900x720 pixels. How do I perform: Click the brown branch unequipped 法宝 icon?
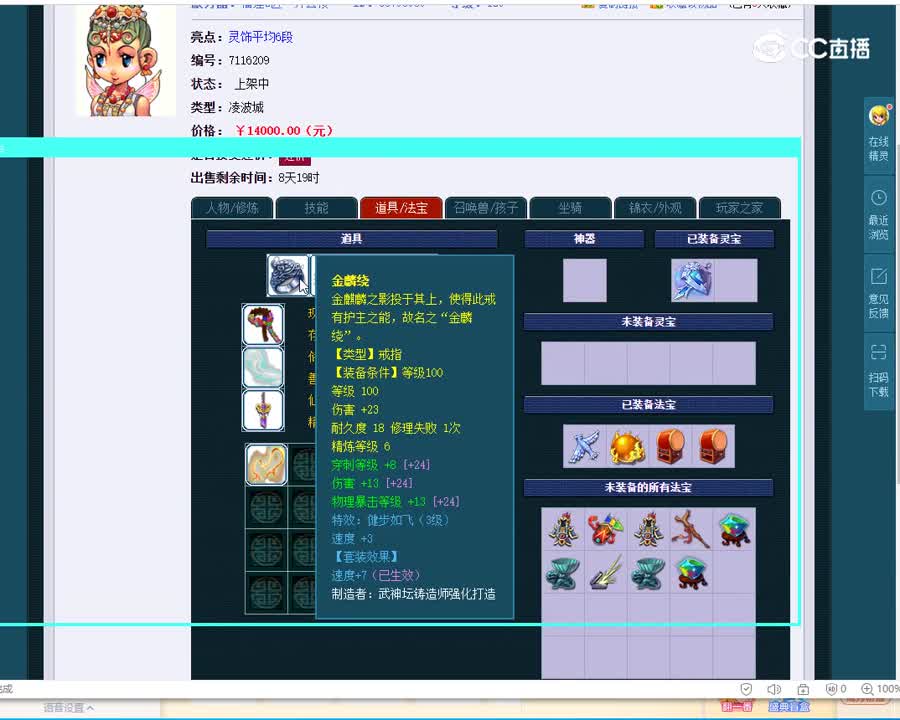click(692, 529)
